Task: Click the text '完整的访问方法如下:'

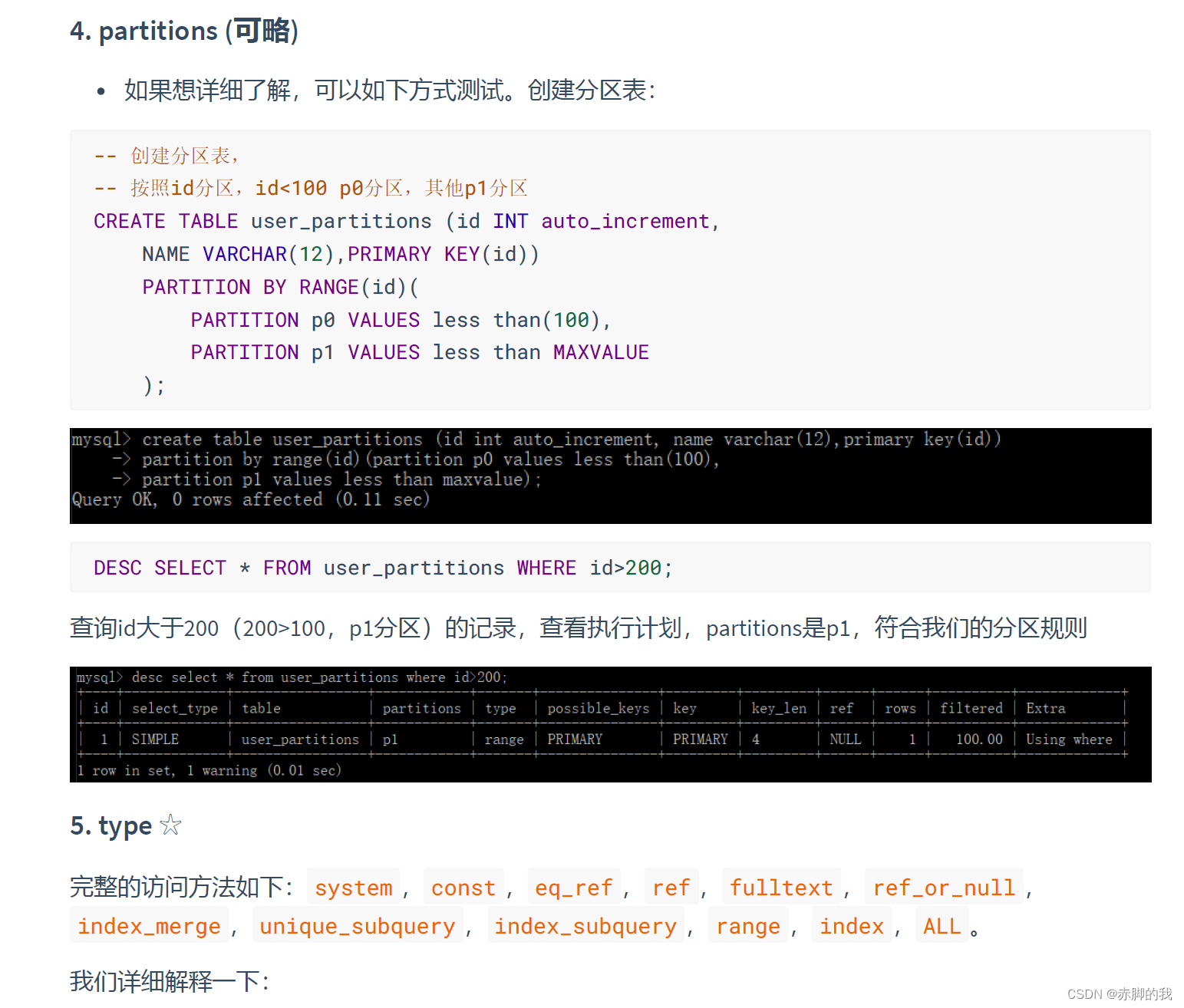Action: pyautogui.click(x=181, y=888)
